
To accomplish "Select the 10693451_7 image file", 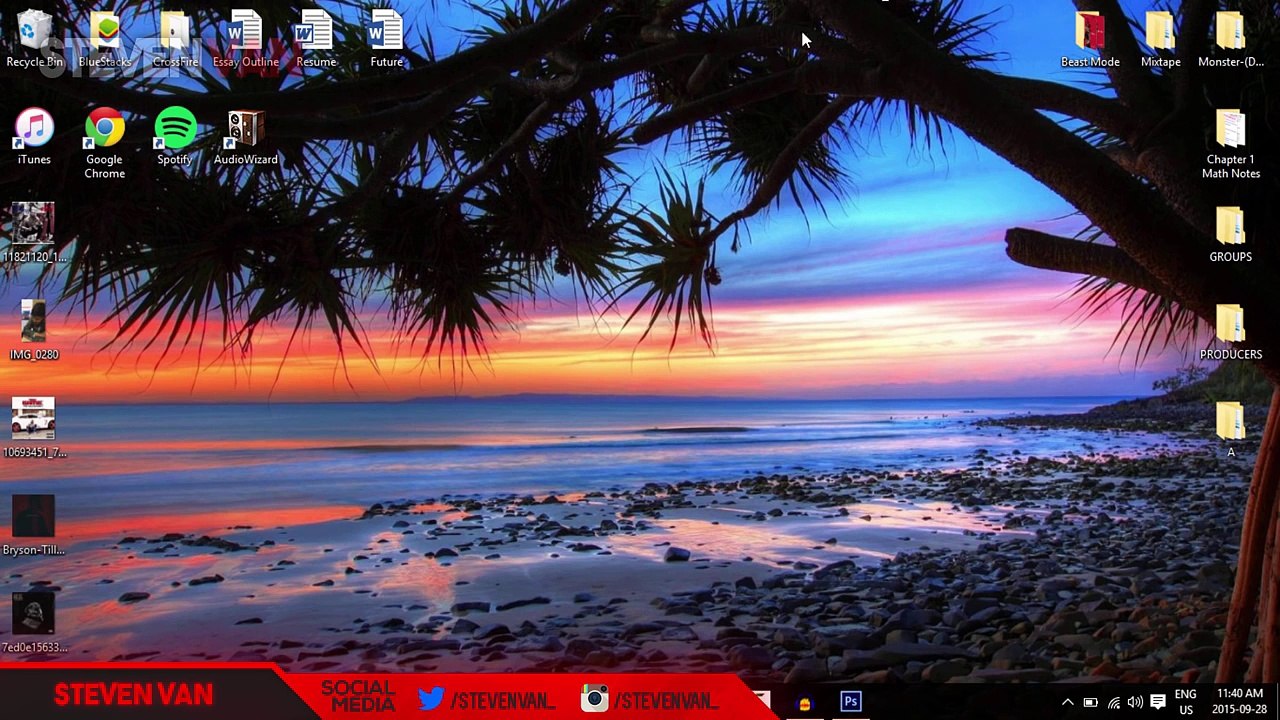I will coord(34,429).
